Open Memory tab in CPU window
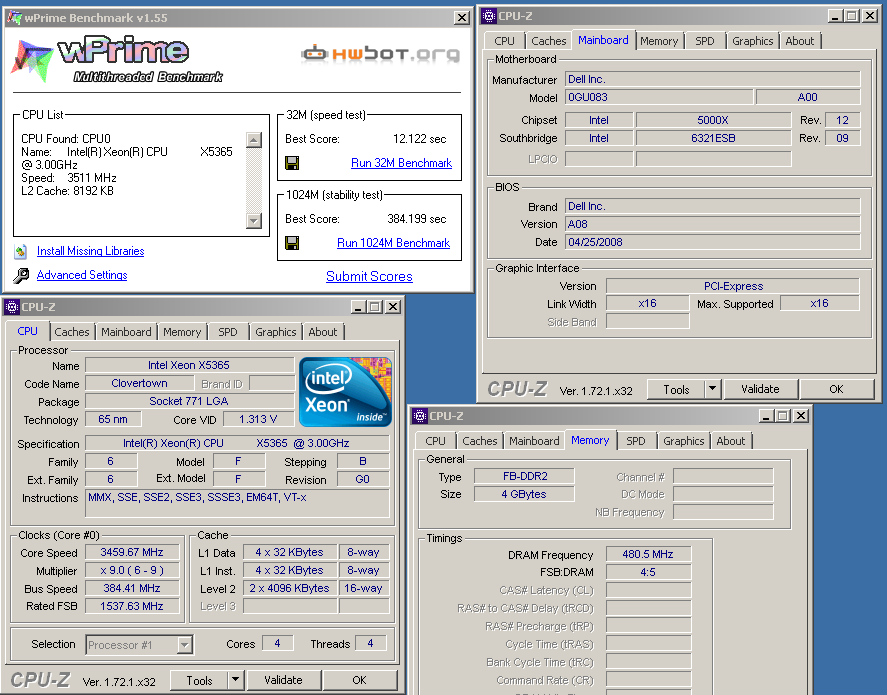This screenshot has height=695, width=887. 182,332
